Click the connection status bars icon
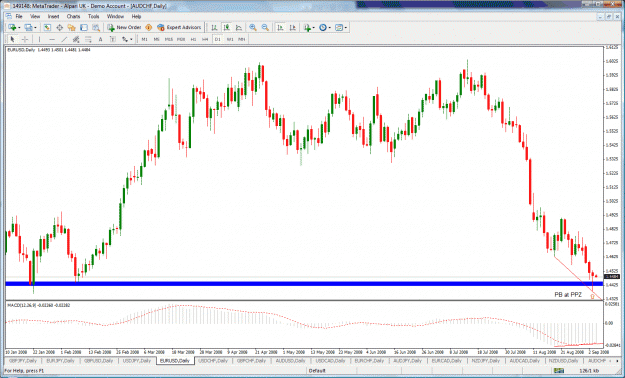625x378 pixels. (560, 371)
